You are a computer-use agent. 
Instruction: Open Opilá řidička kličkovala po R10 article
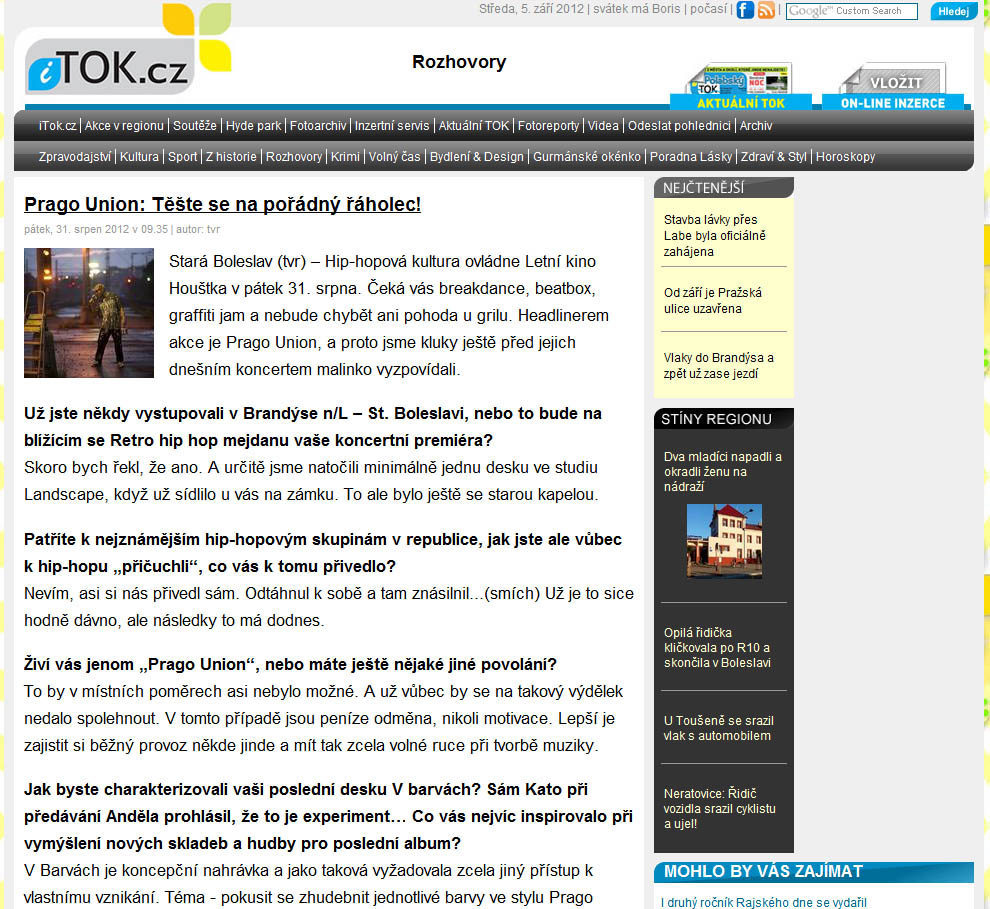coord(717,648)
